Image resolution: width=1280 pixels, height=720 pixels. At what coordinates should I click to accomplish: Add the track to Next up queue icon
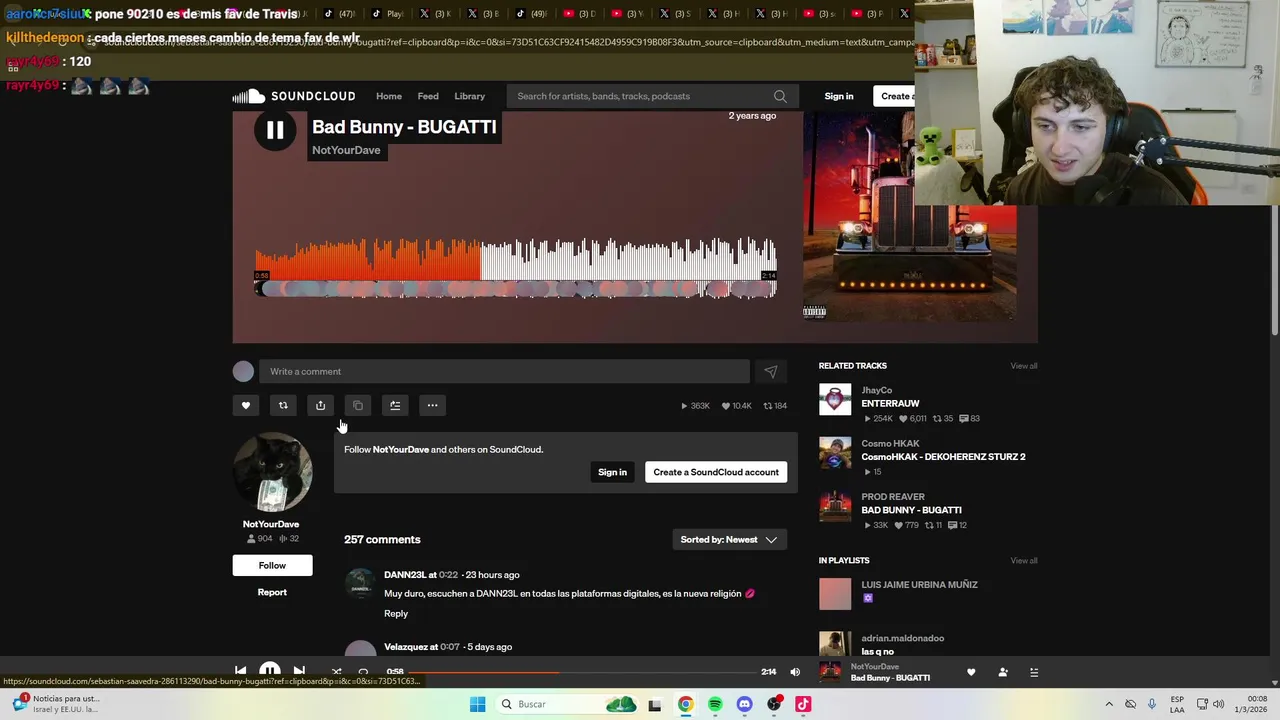[x=395, y=405]
